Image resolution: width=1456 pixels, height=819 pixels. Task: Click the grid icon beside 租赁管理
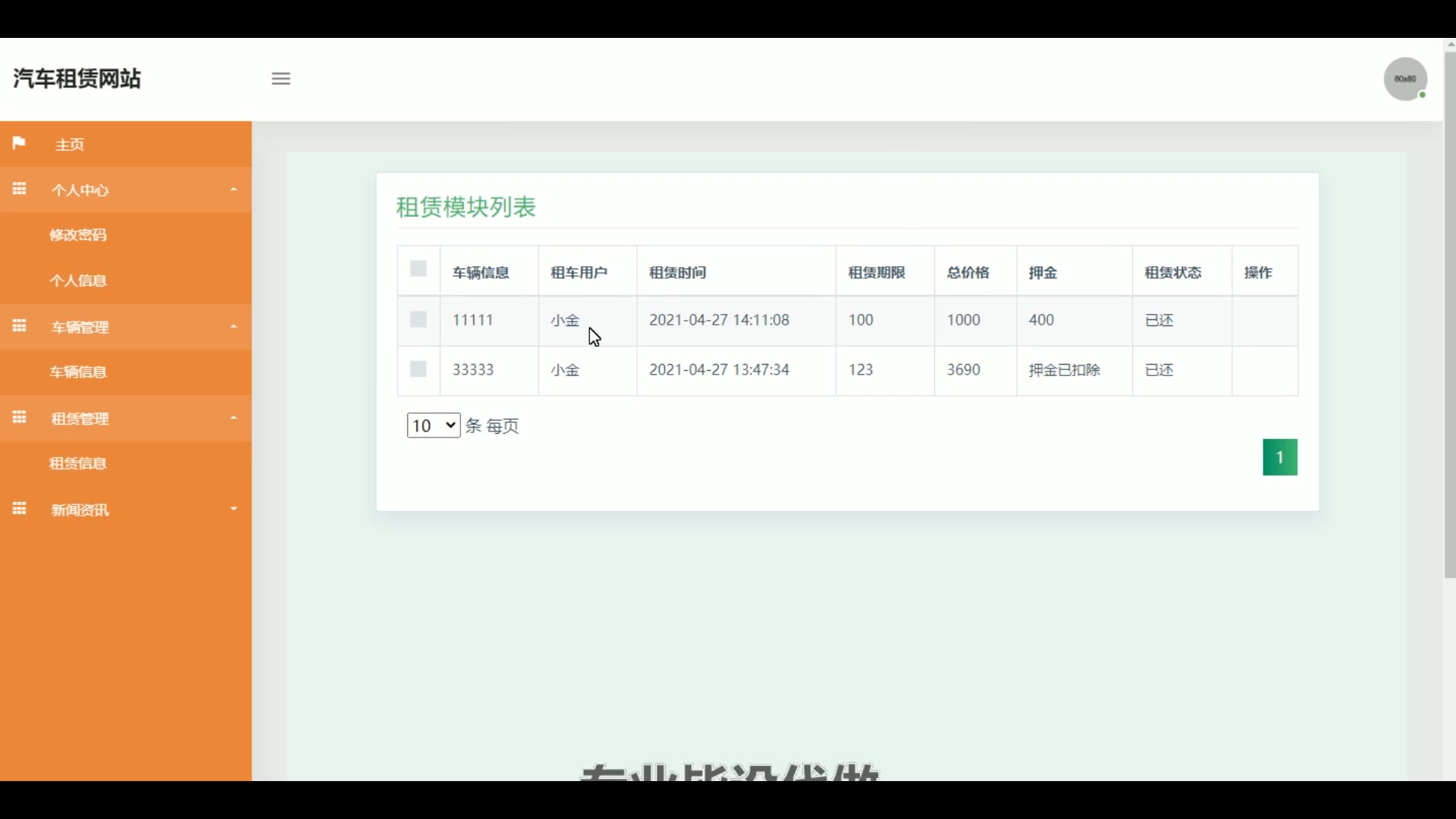[19, 418]
